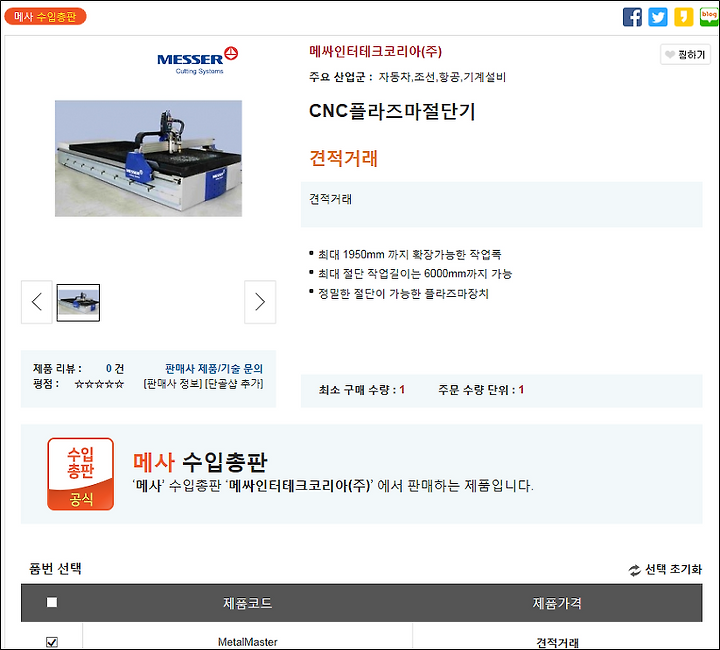Select the small plasma cutter thumbnail
Screen dimensions: 720x650
click(x=78, y=303)
